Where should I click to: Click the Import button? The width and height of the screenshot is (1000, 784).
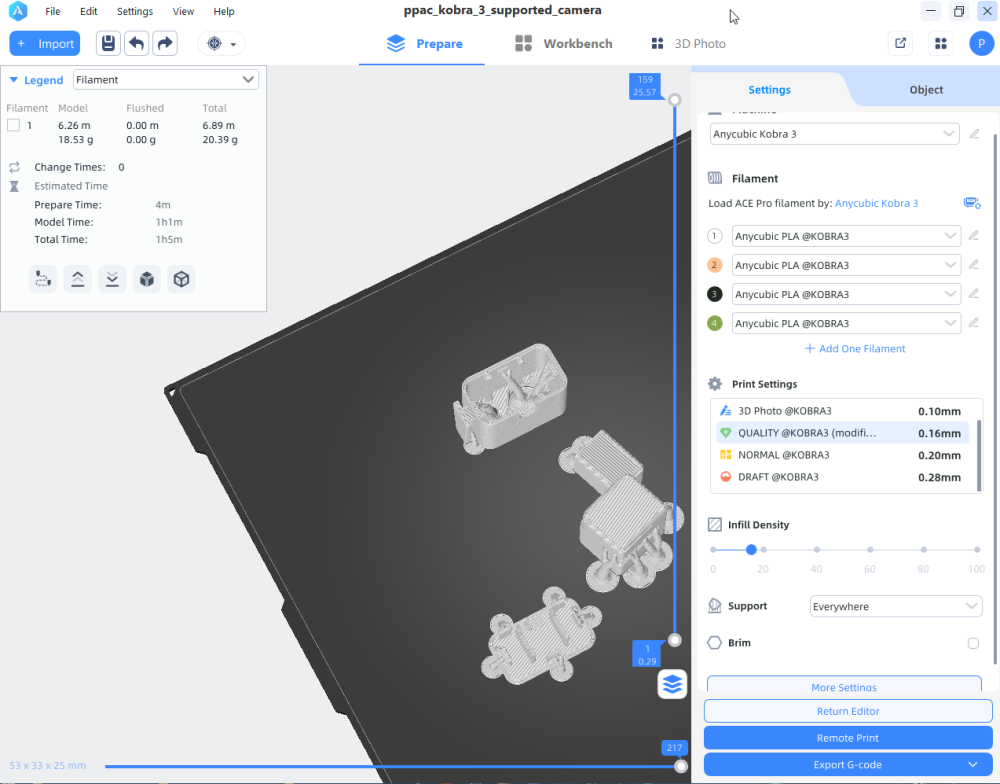[x=45, y=43]
